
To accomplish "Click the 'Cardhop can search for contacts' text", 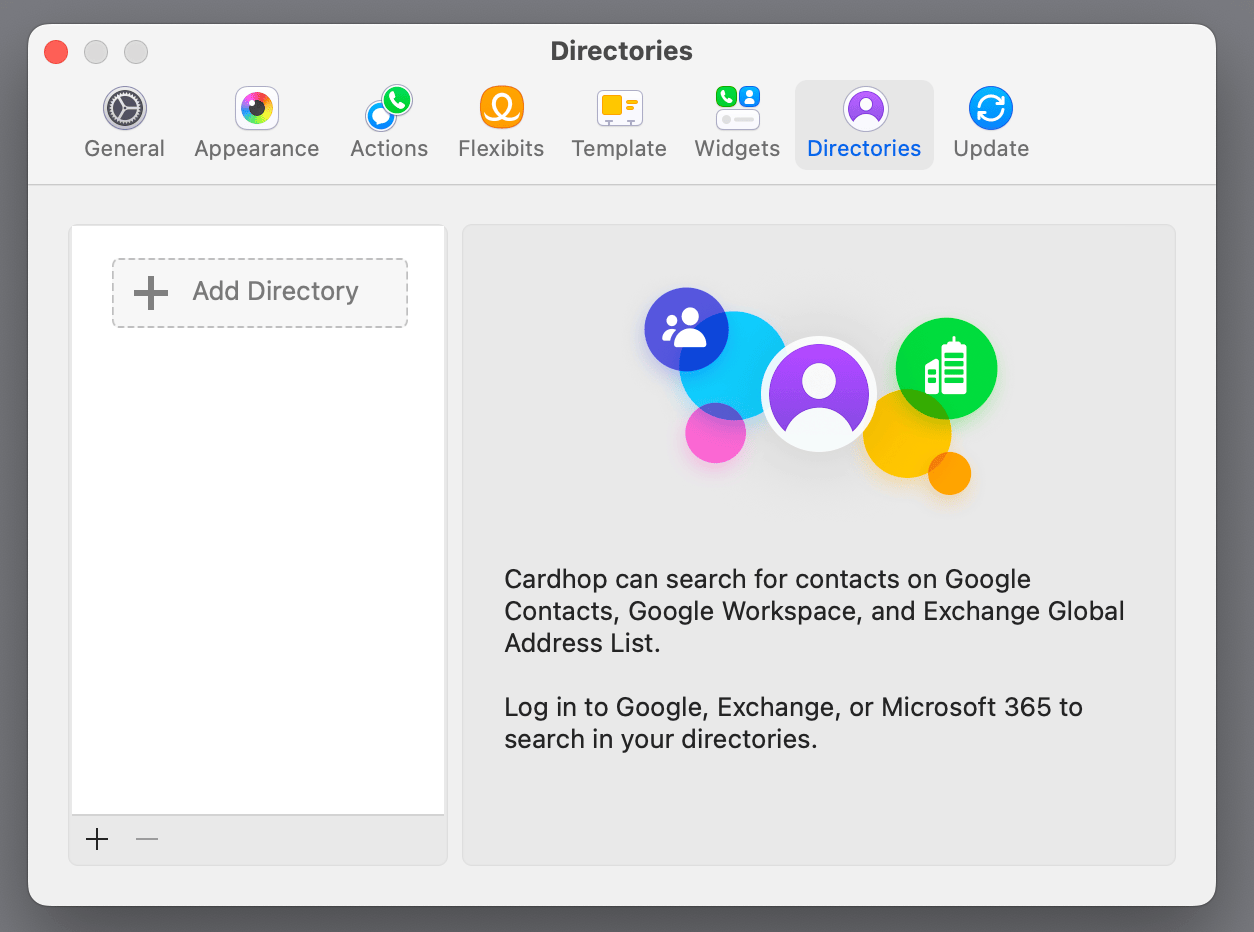I will (814, 611).
